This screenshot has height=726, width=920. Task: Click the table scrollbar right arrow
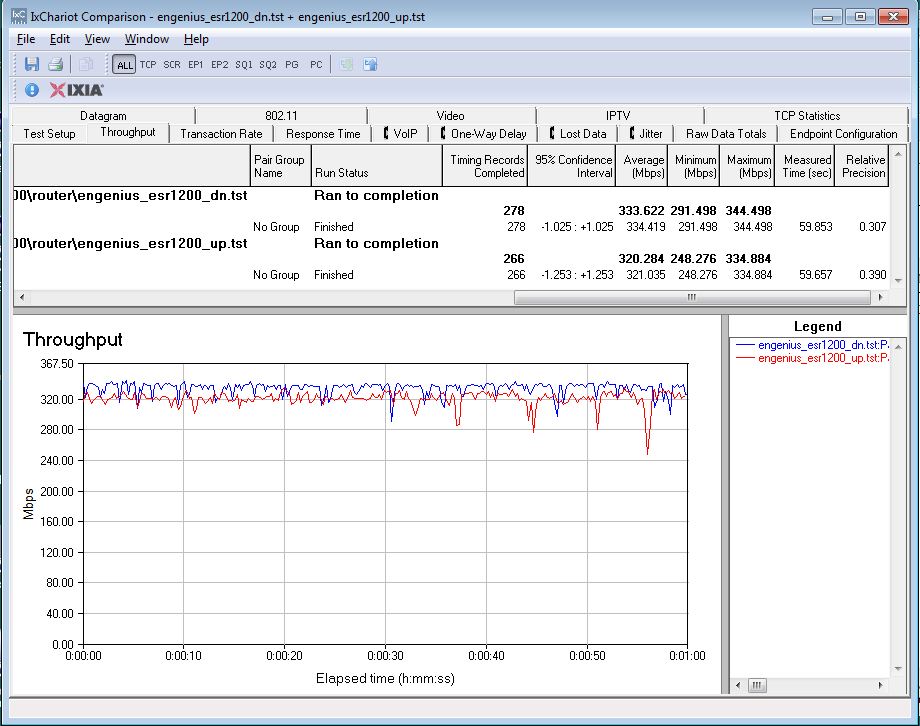(880, 297)
